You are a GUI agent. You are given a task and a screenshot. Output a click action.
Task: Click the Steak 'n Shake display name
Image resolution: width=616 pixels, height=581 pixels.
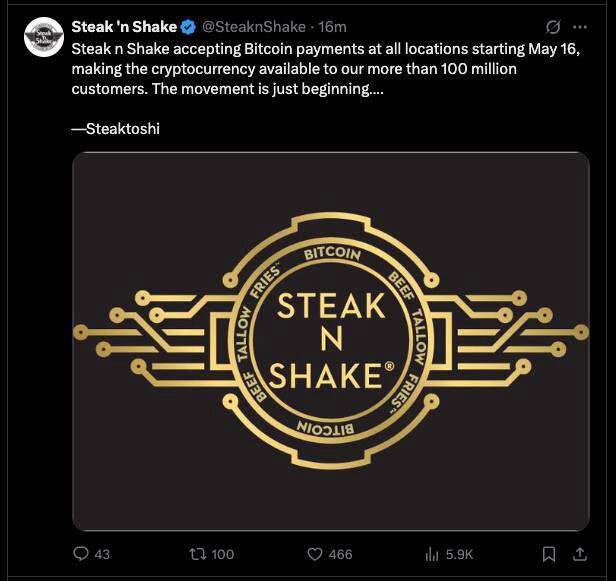point(124,27)
